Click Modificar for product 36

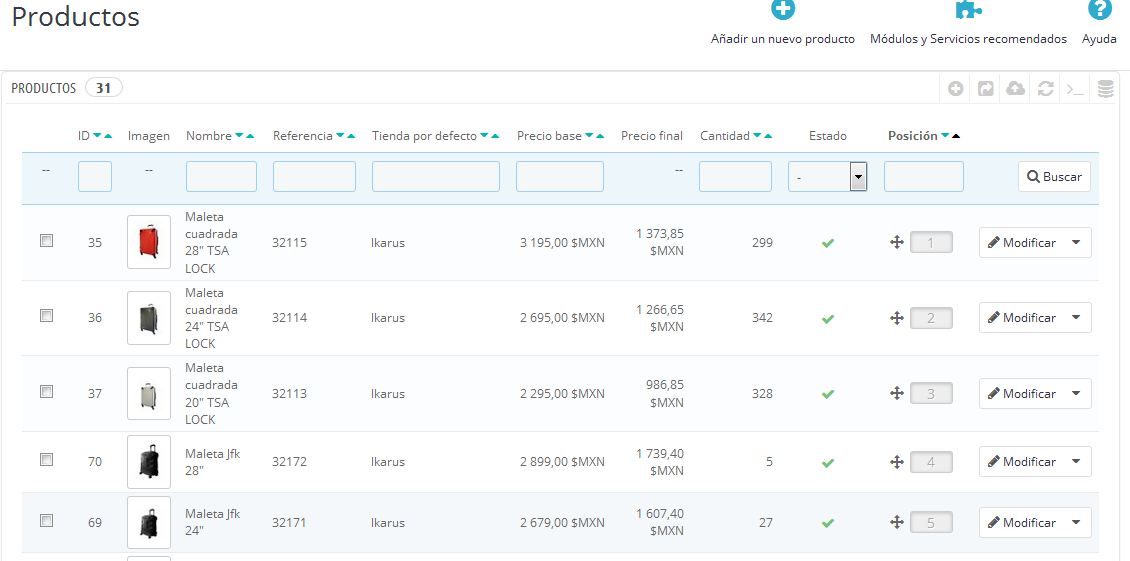[1022, 317]
